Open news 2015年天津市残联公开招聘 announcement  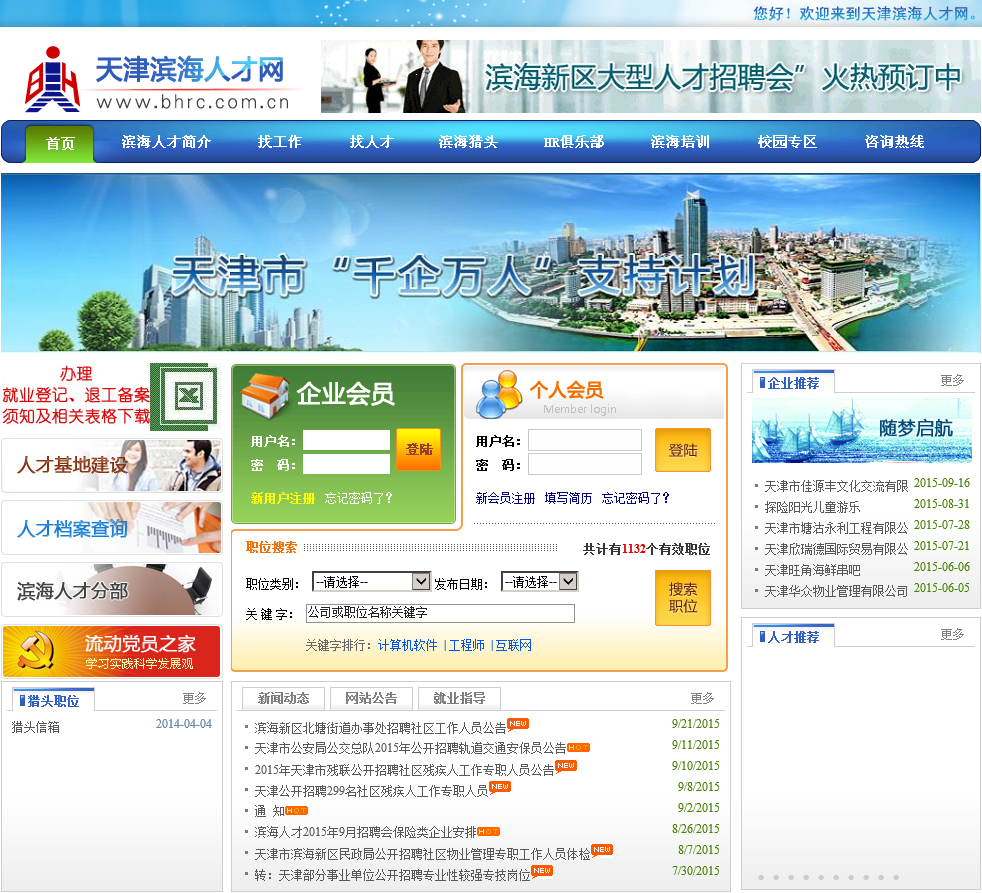404,770
